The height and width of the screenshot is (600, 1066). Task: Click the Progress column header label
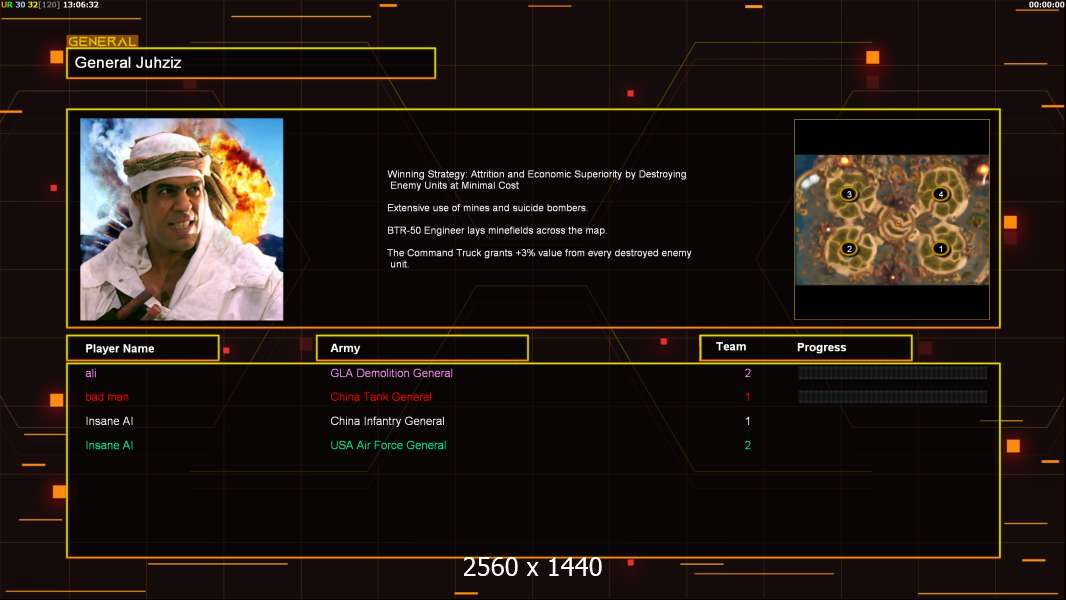point(821,347)
